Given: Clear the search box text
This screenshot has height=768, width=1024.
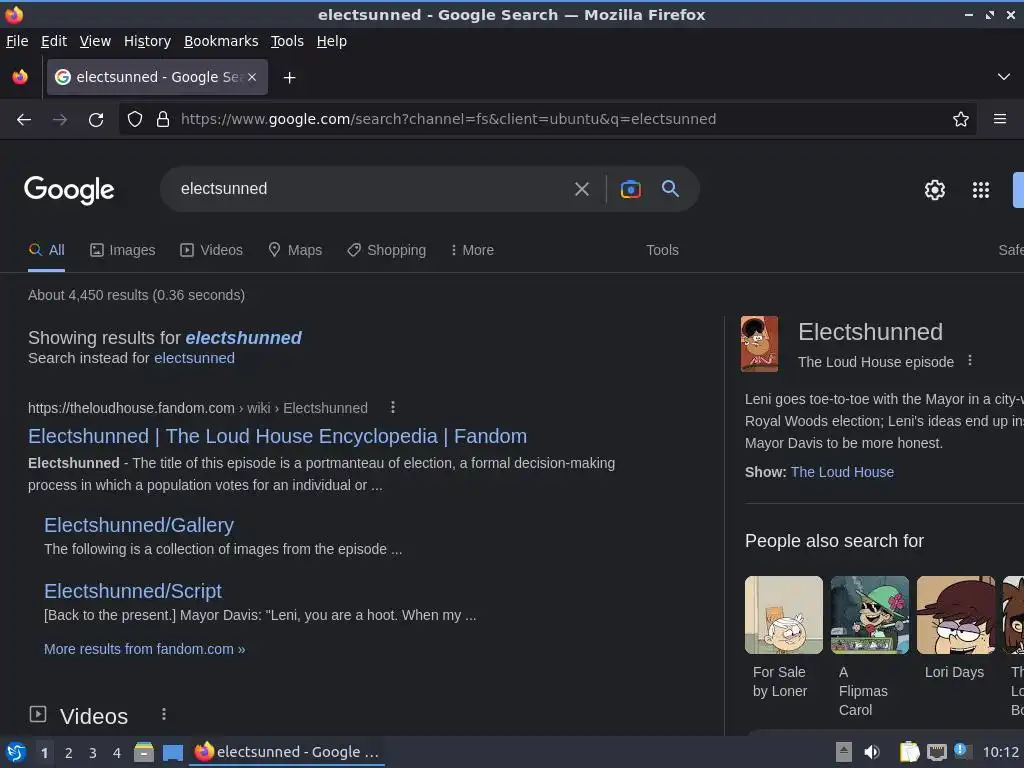Looking at the screenshot, I should 581,189.
